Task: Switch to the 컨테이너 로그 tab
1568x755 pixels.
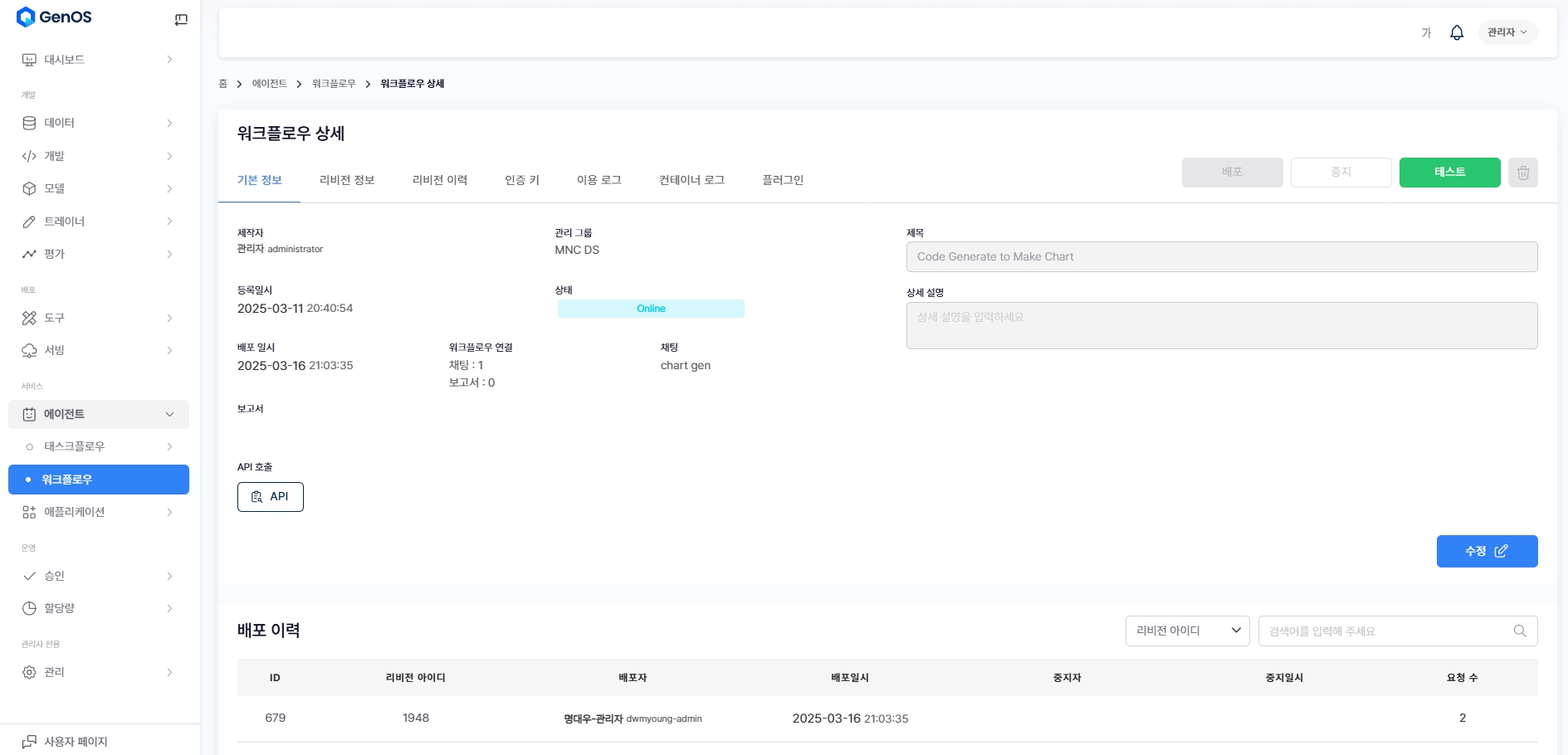Action: tap(691, 180)
